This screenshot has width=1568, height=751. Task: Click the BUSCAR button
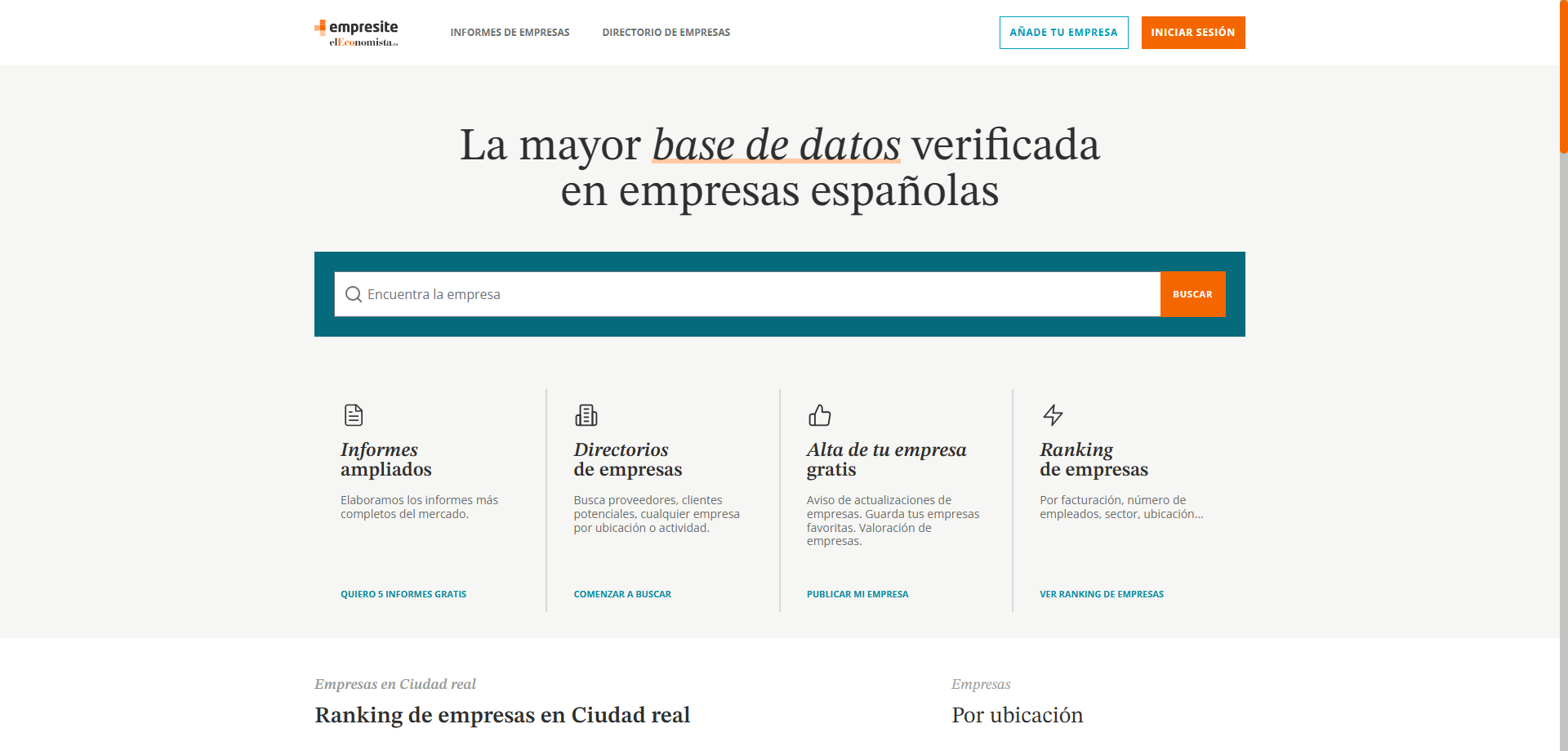(x=1192, y=294)
